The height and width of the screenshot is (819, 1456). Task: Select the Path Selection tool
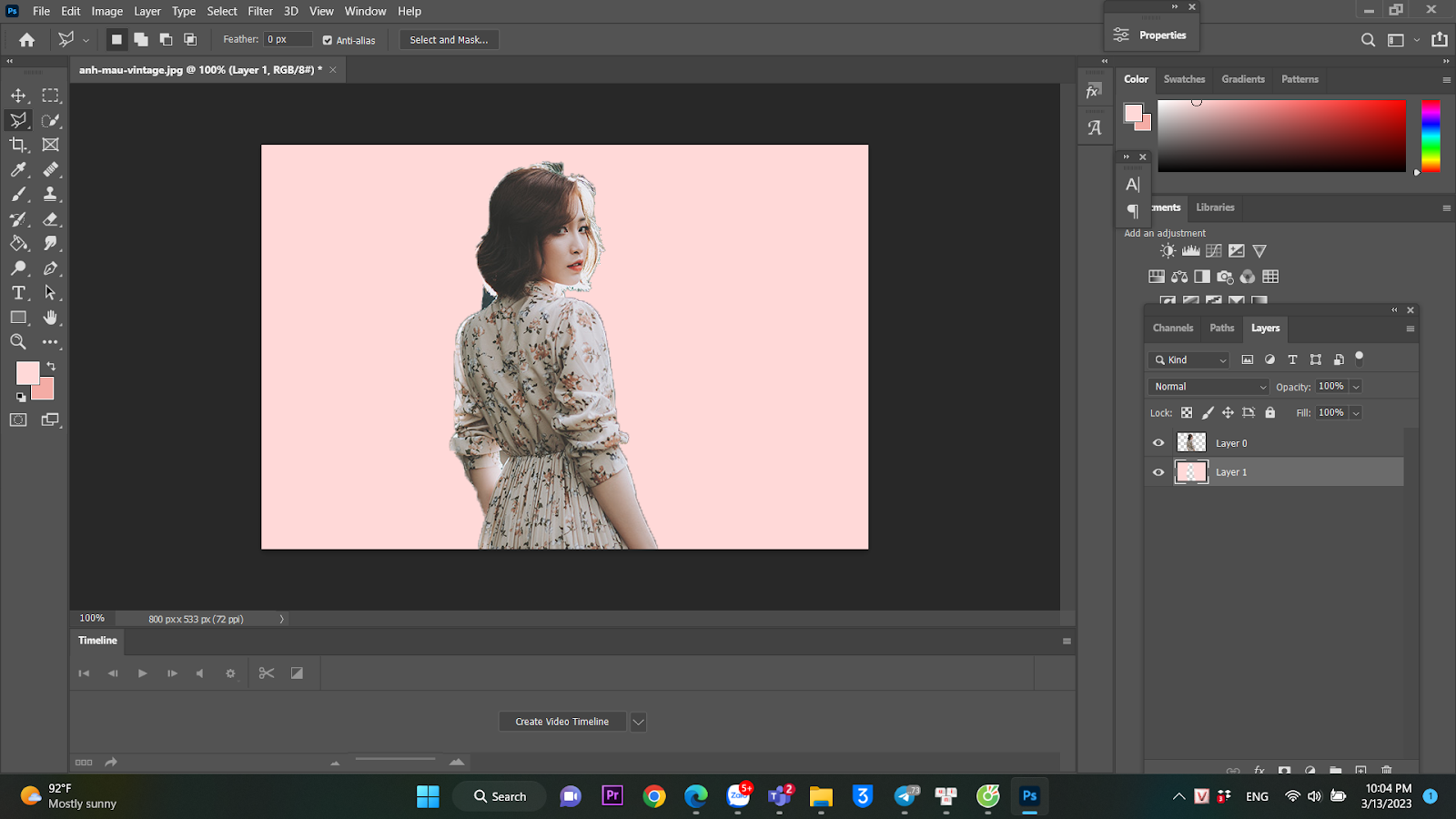pyautogui.click(x=51, y=293)
